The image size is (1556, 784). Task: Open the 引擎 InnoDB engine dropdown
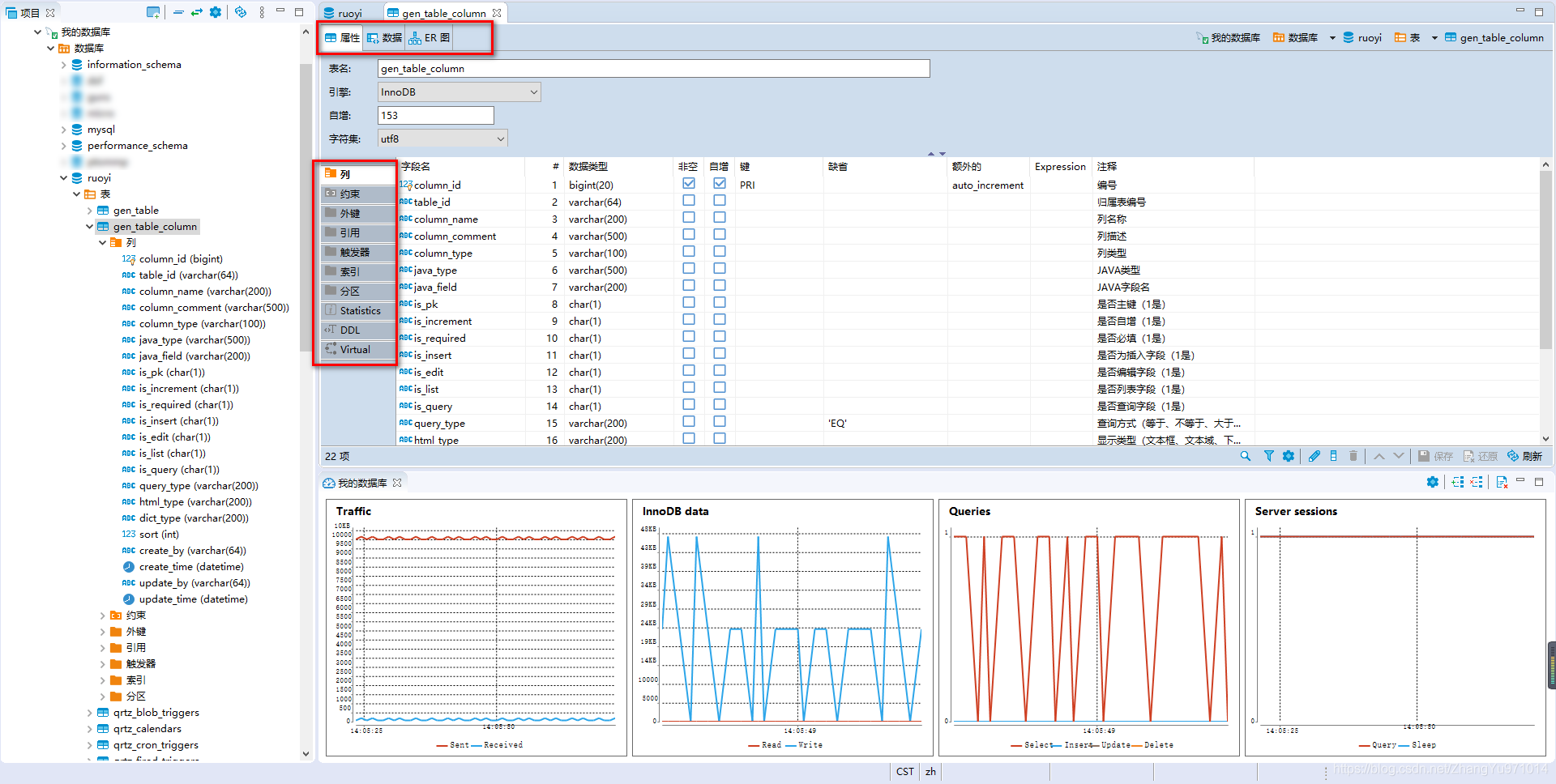pyautogui.click(x=460, y=92)
